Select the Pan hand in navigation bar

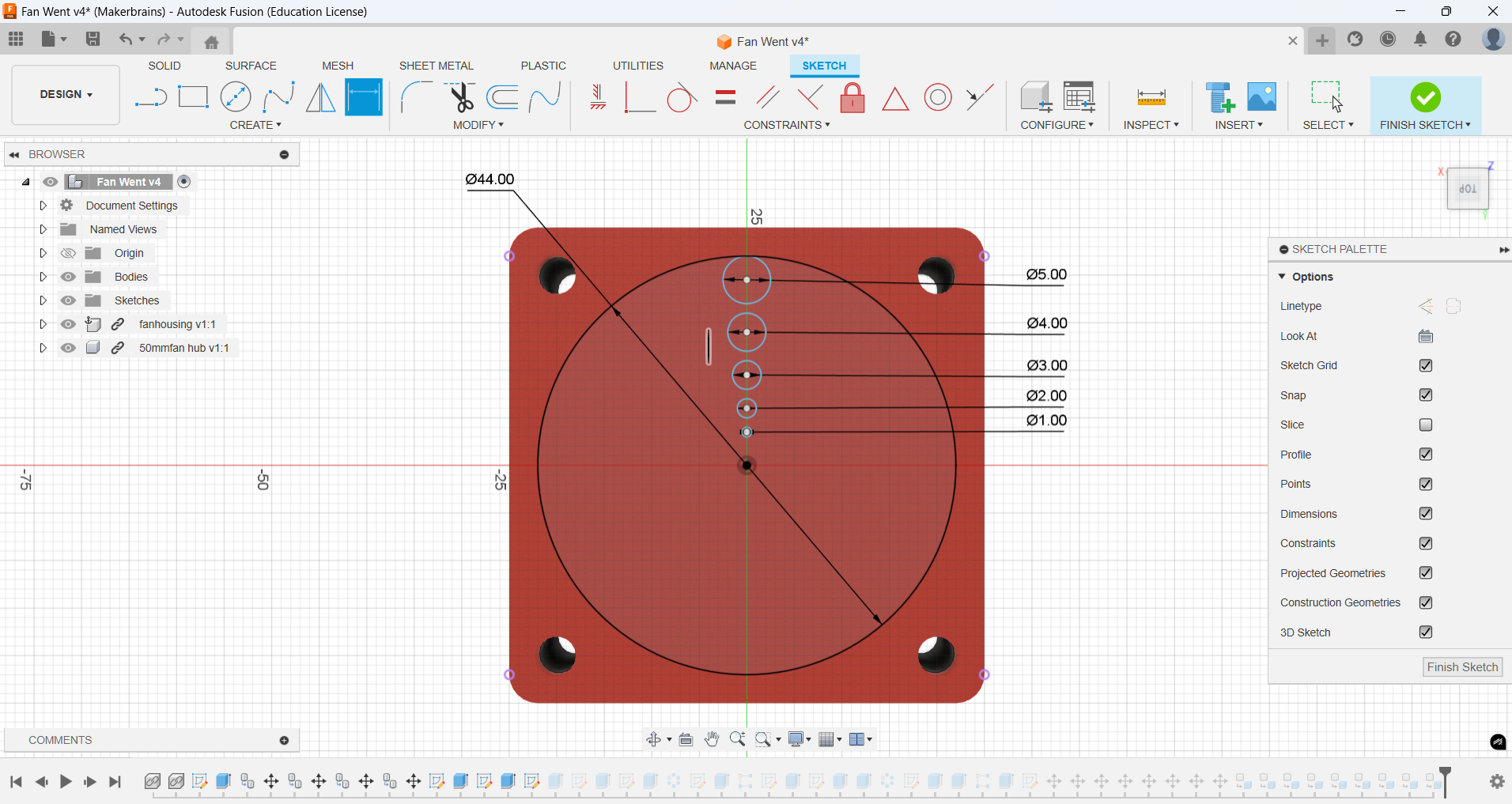(711, 739)
